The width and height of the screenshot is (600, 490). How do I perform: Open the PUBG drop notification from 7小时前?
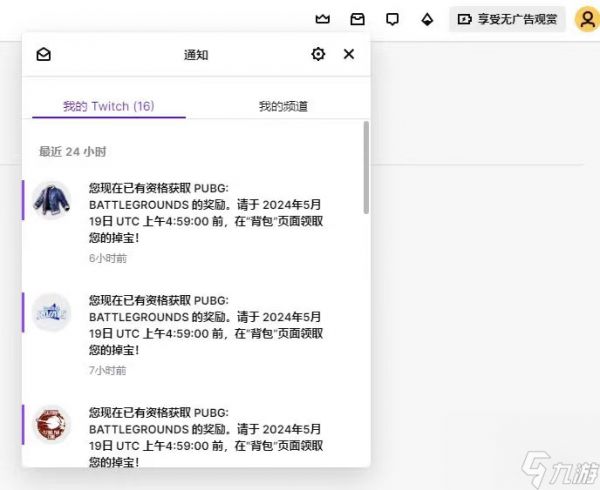pos(195,335)
